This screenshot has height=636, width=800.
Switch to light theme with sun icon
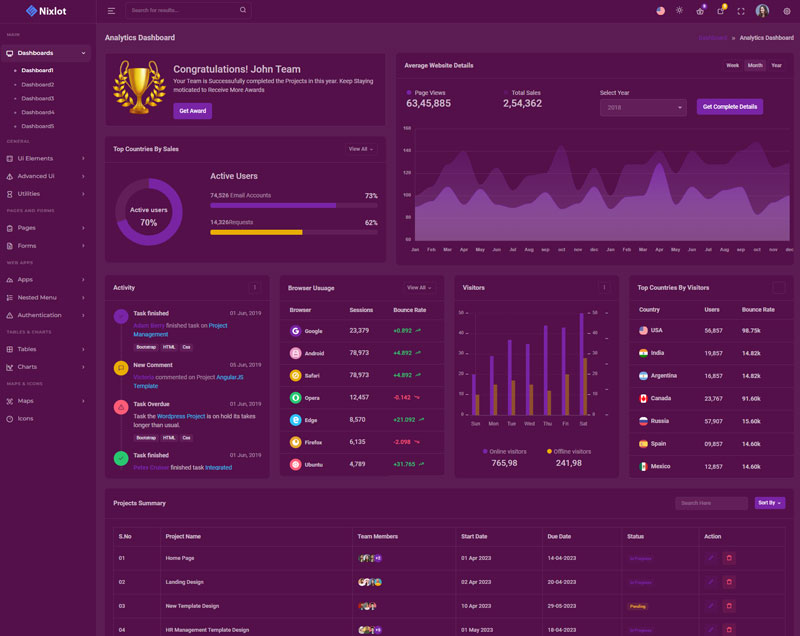click(680, 11)
